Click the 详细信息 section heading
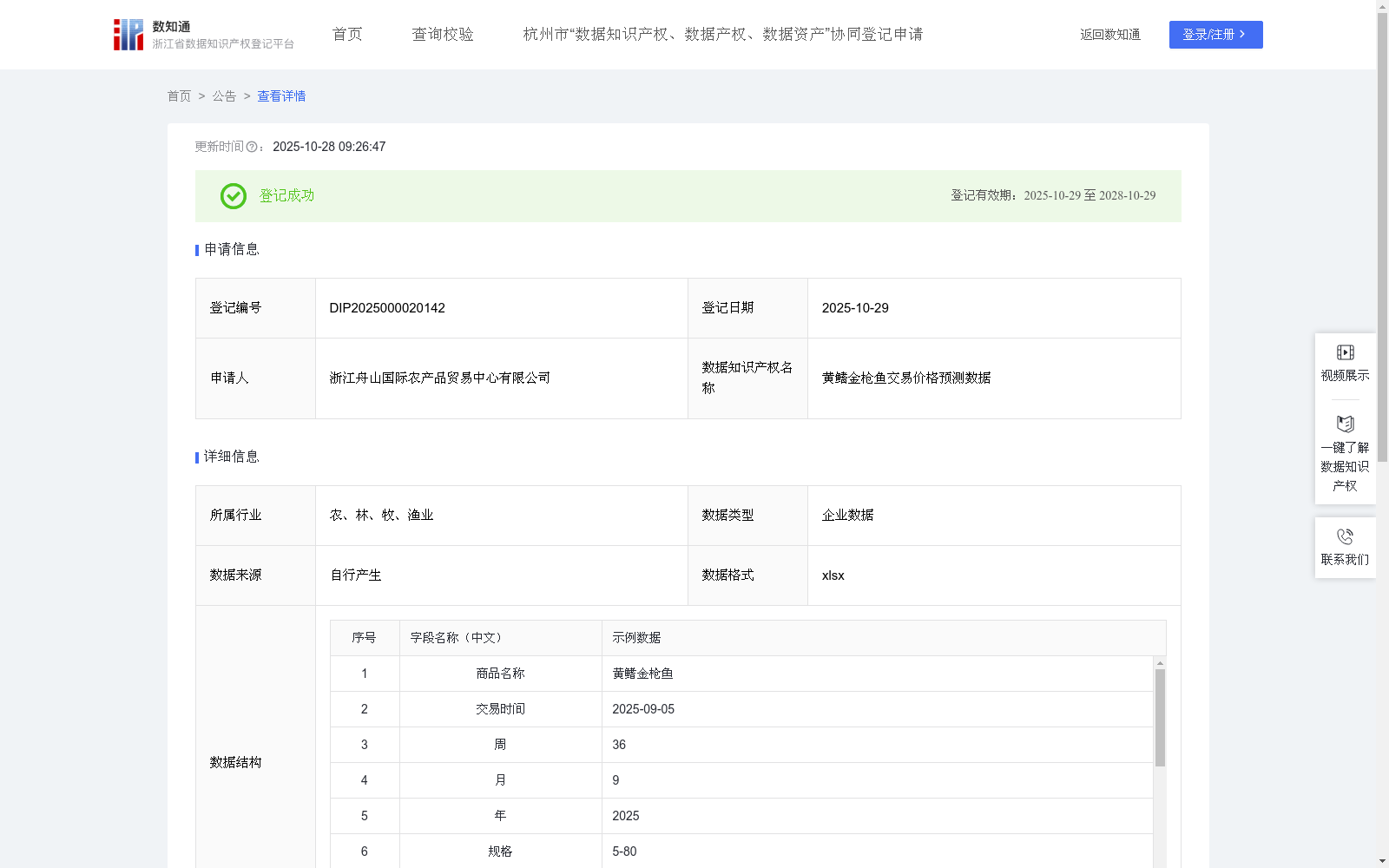Screen dimensions: 1389x868 point(232,457)
